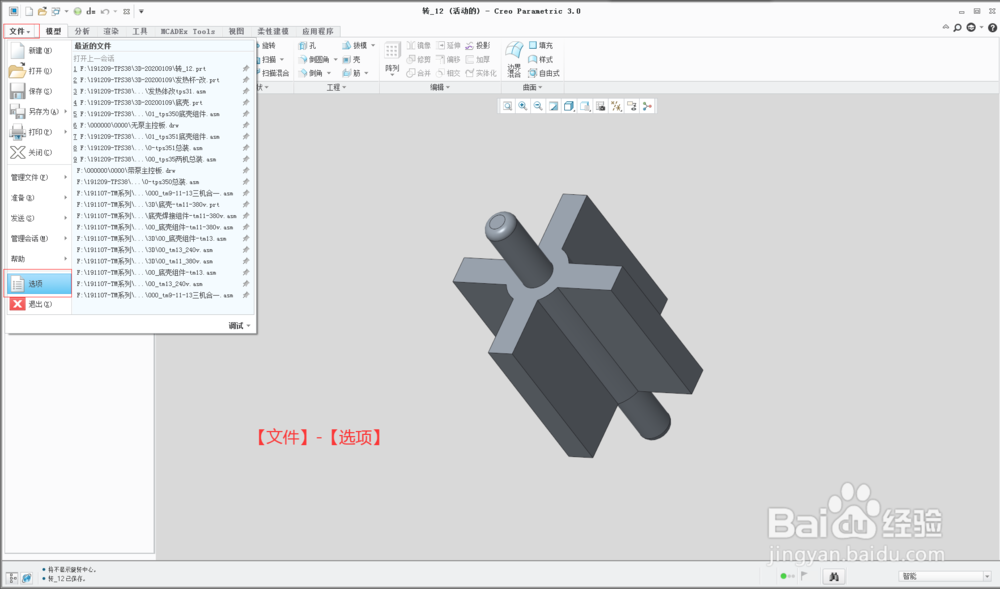Select the Shell (壳) tool
1000x589 pixels.
(x=351, y=59)
